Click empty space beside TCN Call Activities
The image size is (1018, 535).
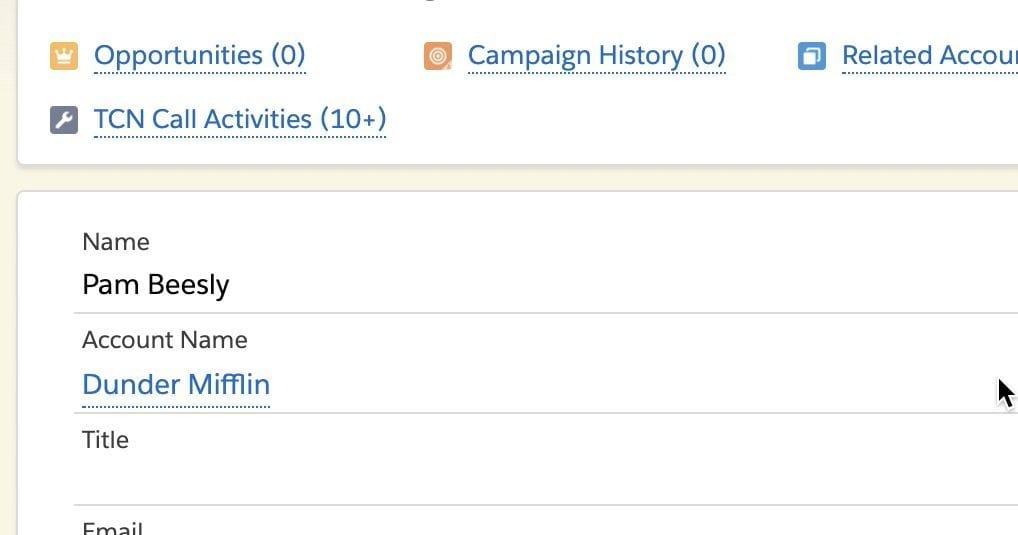pyautogui.click(x=649, y=120)
